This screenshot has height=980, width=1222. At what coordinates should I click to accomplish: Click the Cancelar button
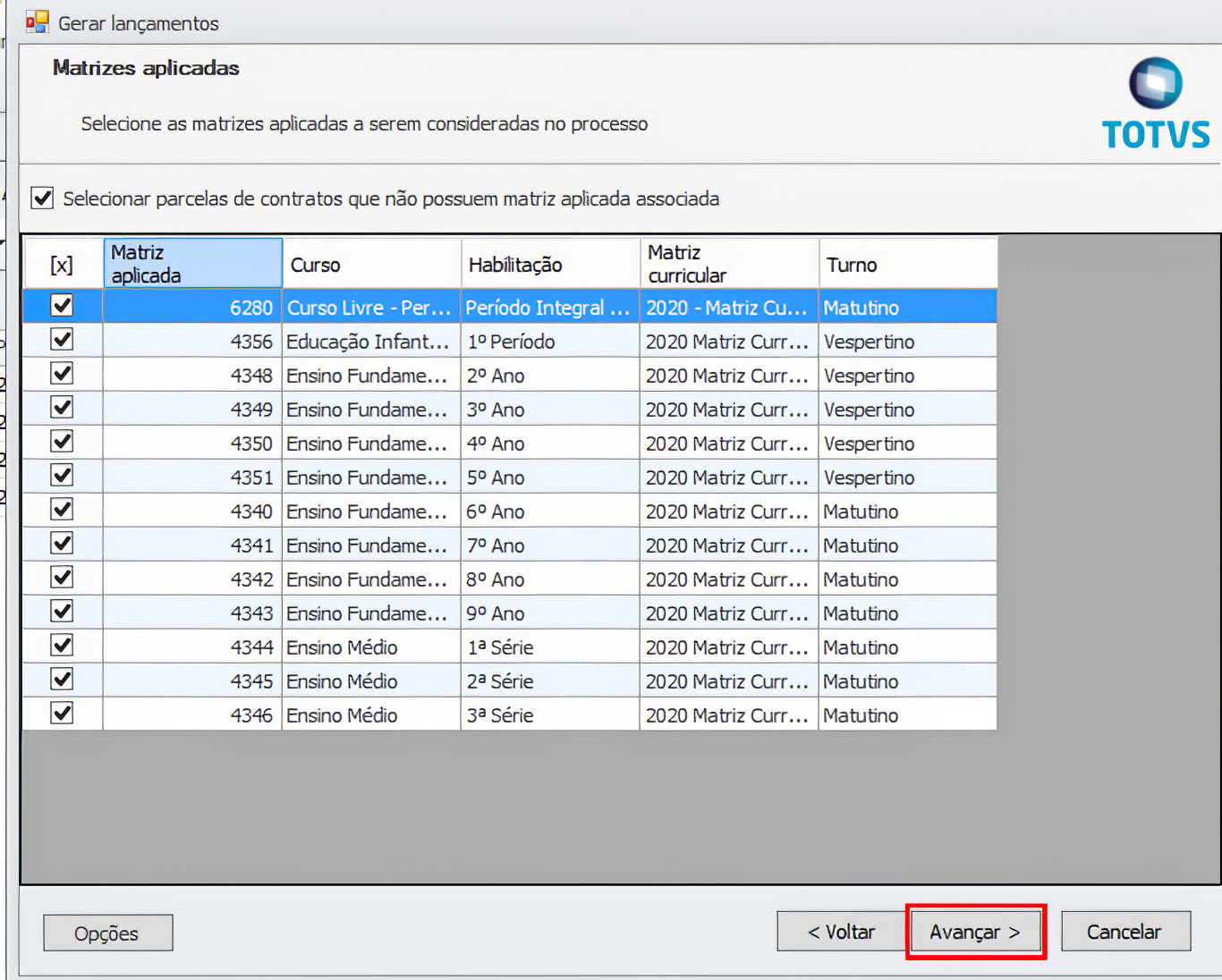pyautogui.click(x=1124, y=932)
